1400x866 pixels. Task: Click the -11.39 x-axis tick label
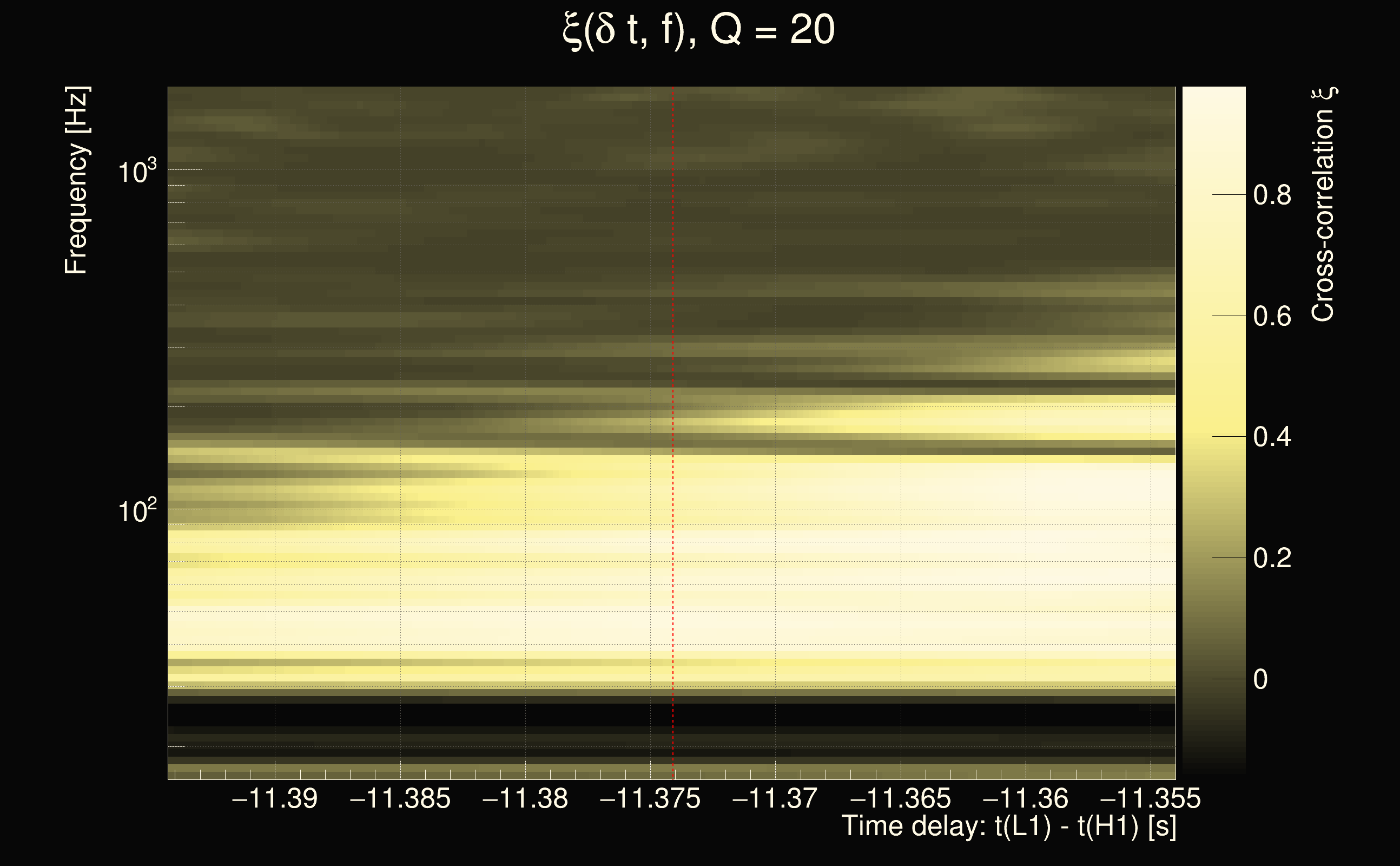click(275, 798)
